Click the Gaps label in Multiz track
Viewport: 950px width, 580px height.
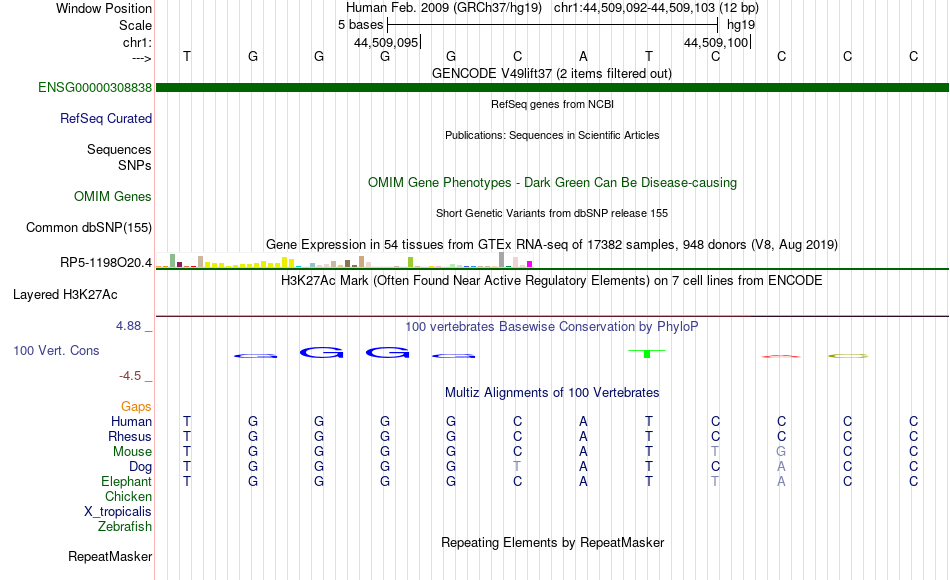point(136,407)
